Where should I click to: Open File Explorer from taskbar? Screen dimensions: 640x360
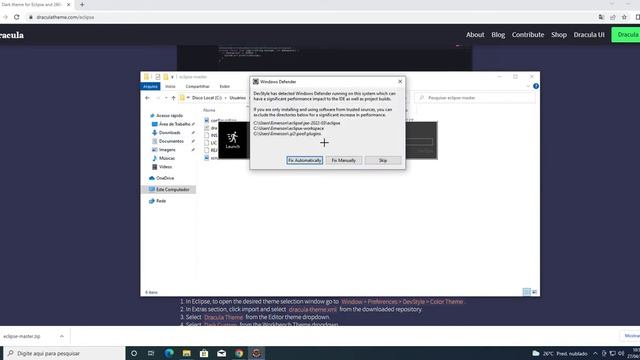tap(187, 353)
